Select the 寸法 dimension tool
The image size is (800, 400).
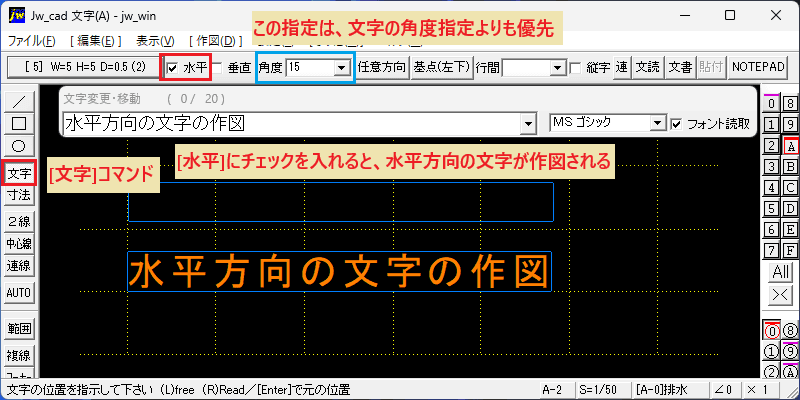[18, 195]
